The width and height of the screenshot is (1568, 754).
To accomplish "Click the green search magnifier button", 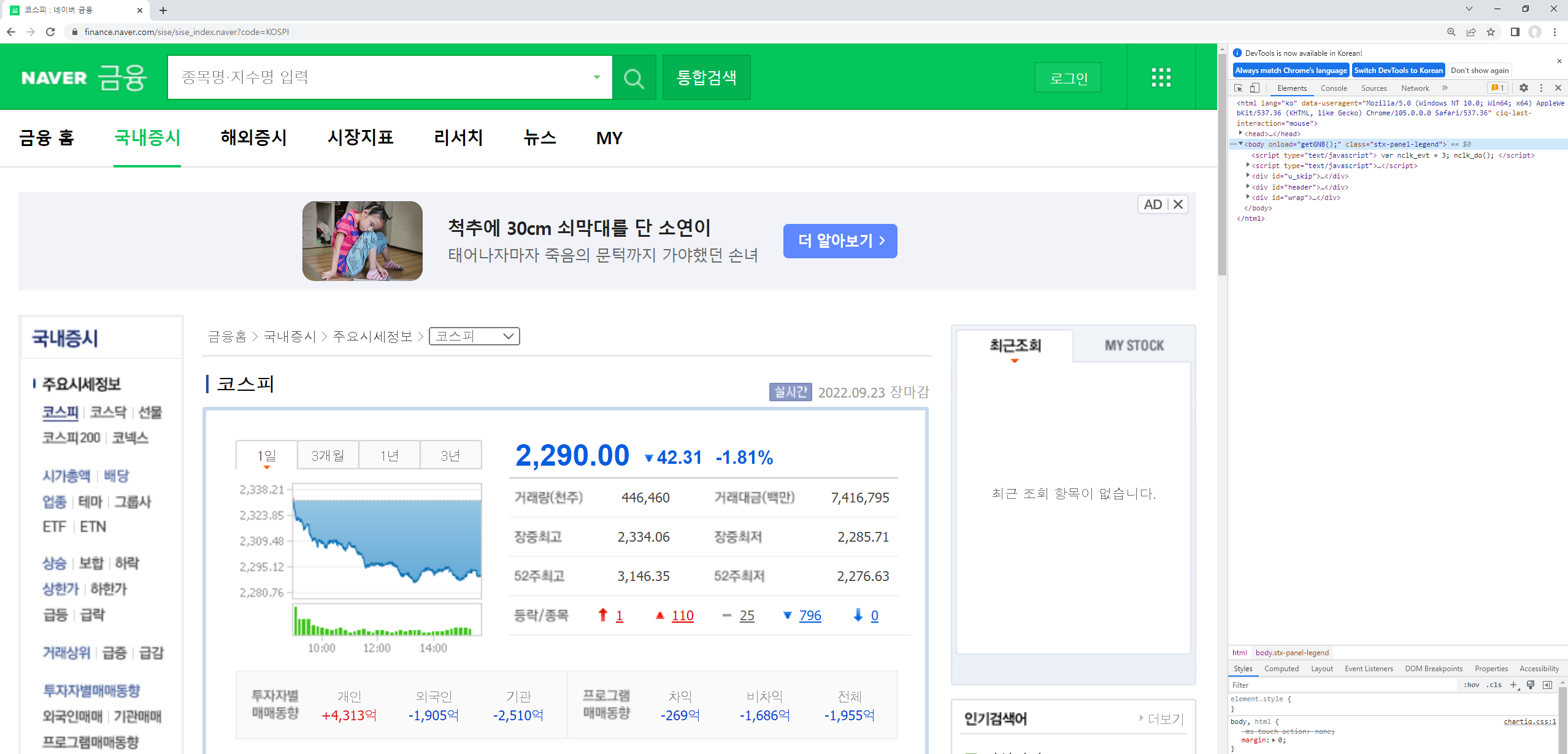I will click(634, 78).
